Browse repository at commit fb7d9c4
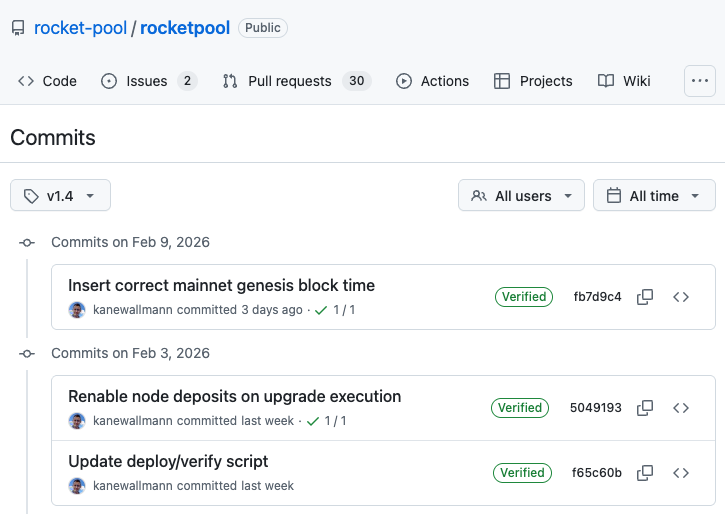This screenshot has width=725, height=519. pos(681,297)
